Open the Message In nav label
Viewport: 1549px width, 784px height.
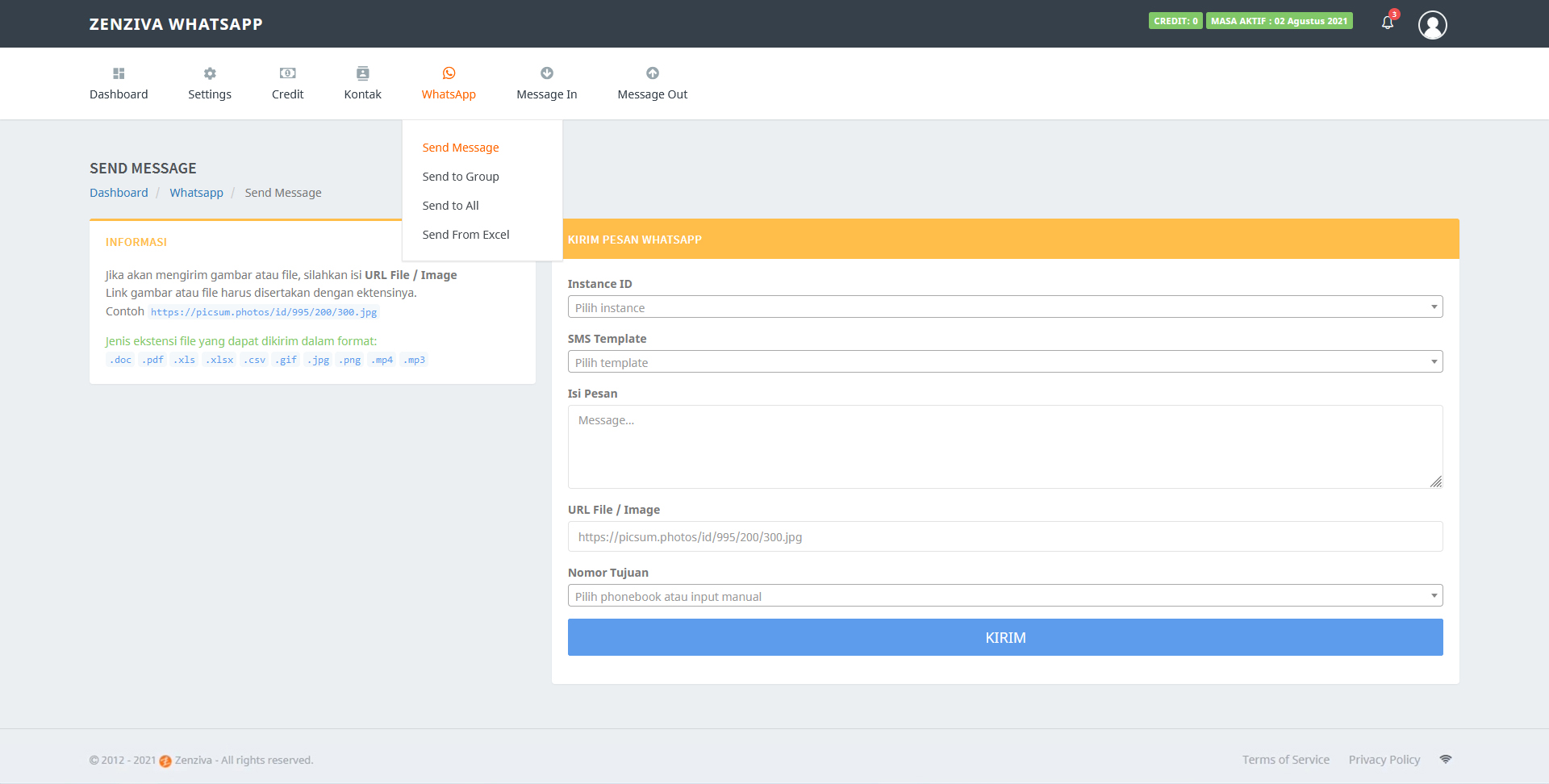(x=547, y=94)
